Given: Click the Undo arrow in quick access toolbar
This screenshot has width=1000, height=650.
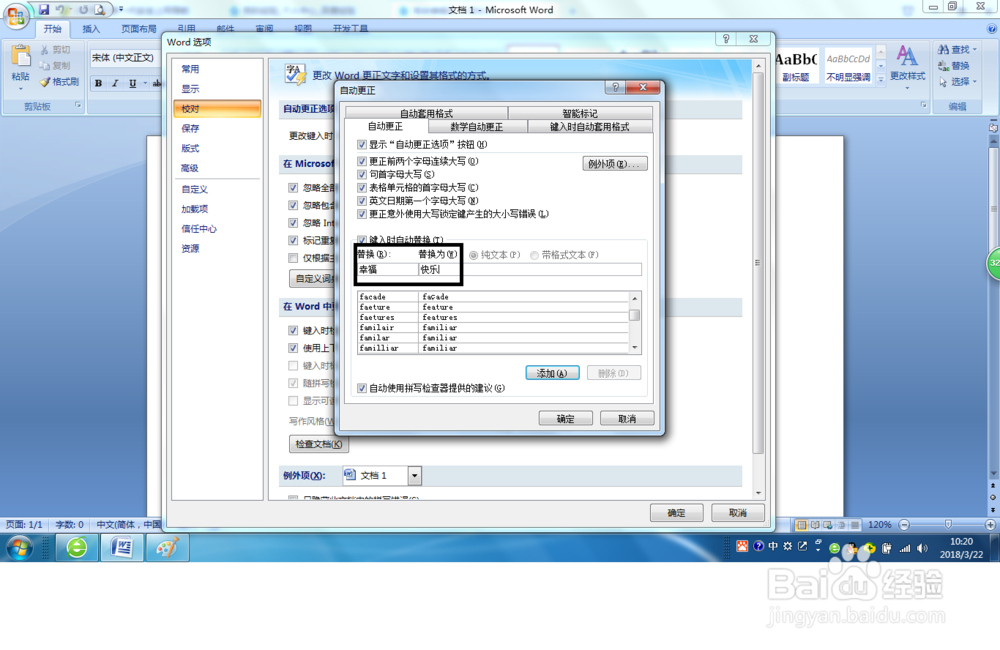Looking at the screenshot, I should [x=61, y=10].
